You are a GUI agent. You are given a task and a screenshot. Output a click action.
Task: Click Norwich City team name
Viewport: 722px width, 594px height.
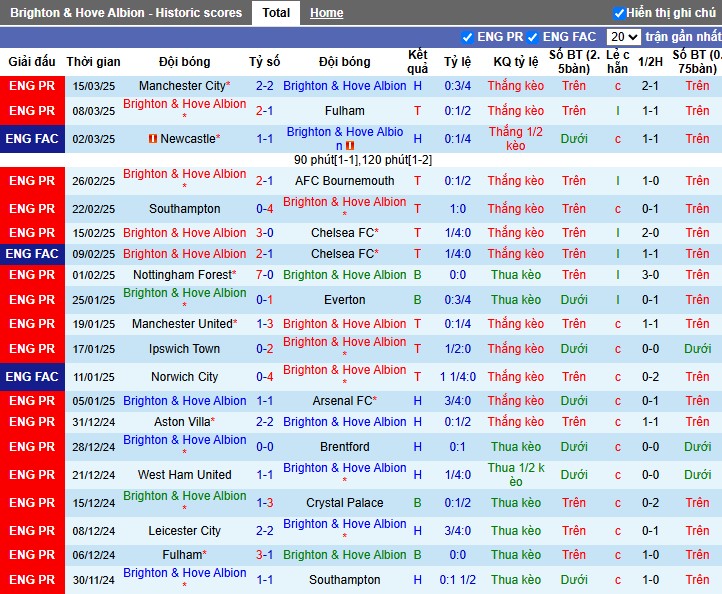[184, 377]
